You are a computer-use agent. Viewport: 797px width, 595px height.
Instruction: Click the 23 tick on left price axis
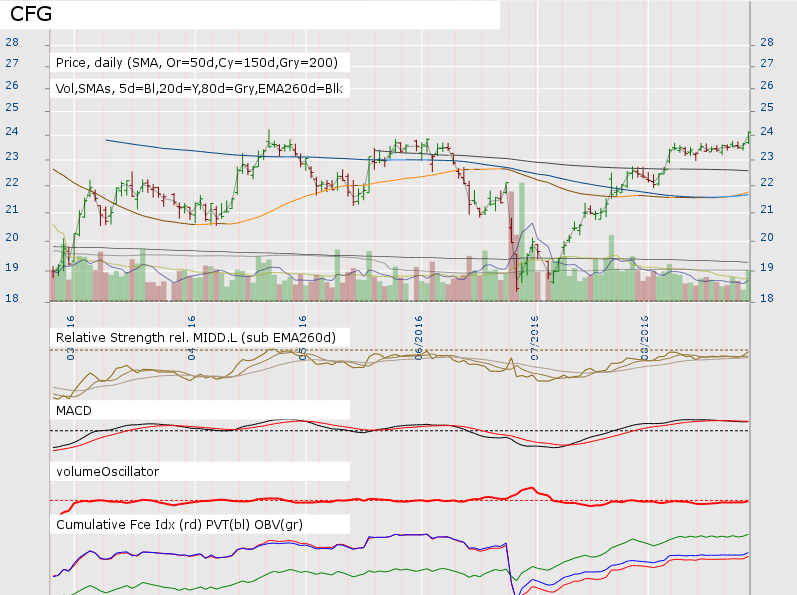[x=11, y=158]
